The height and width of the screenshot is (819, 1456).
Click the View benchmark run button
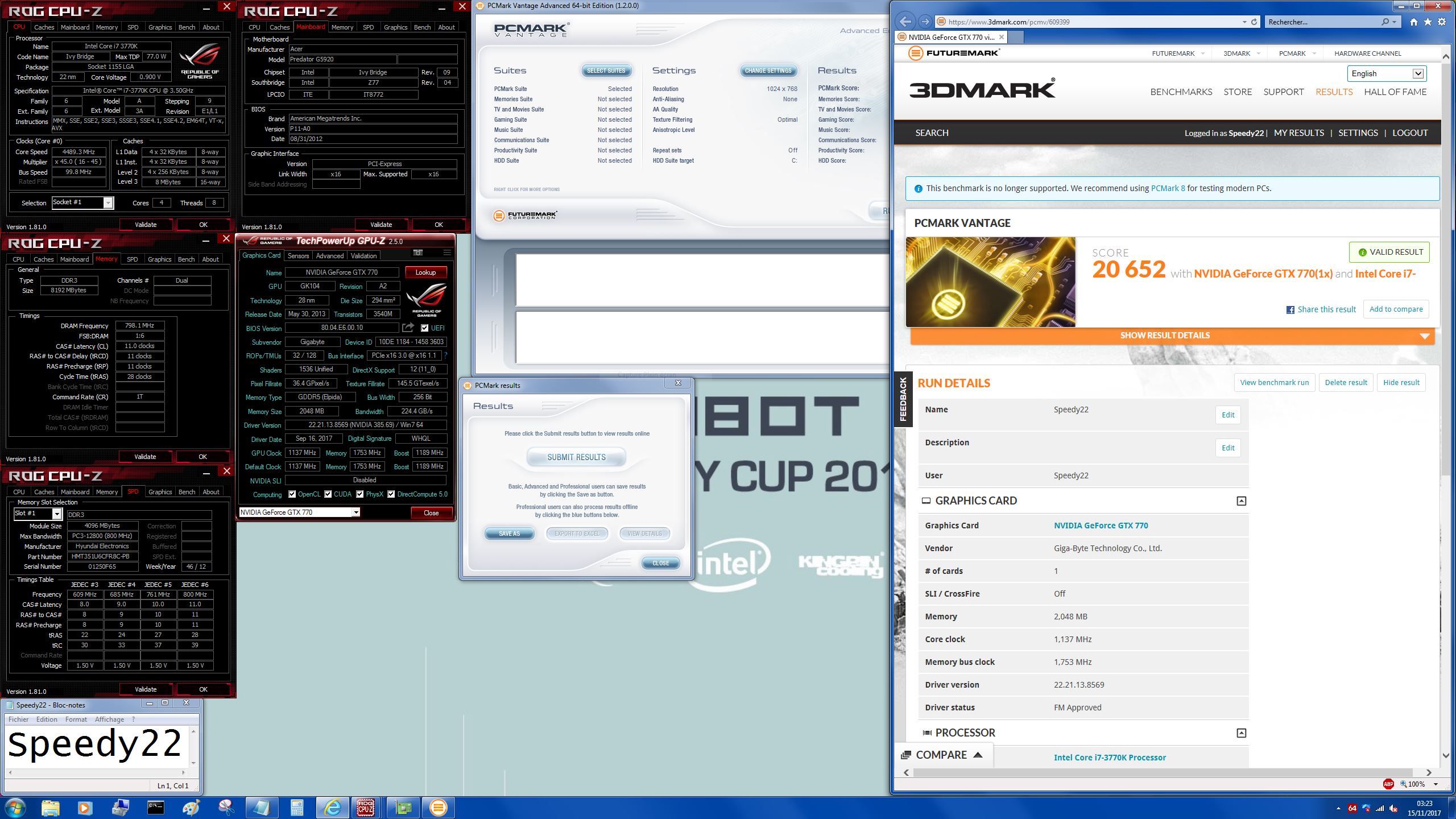[1274, 383]
